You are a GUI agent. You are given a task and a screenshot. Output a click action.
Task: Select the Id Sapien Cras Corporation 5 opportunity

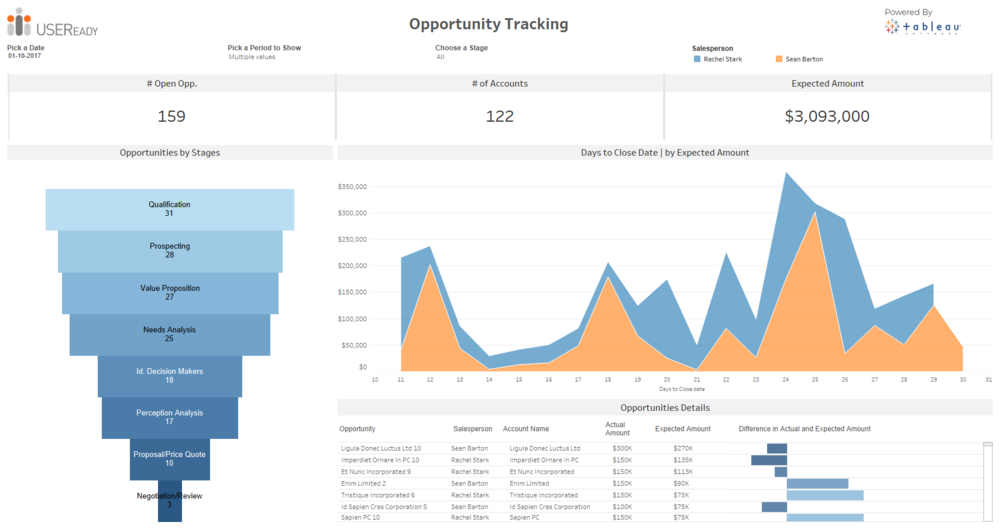coord(383,507)
